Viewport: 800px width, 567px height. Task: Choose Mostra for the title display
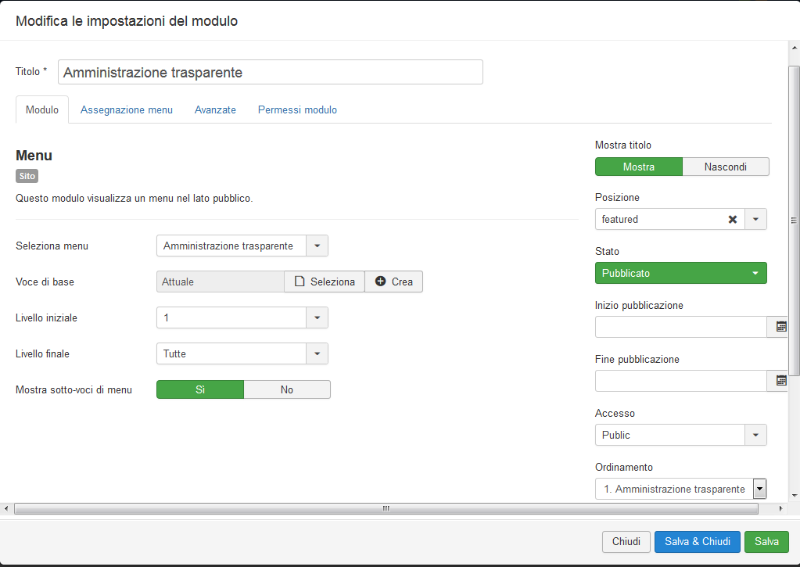639,167
